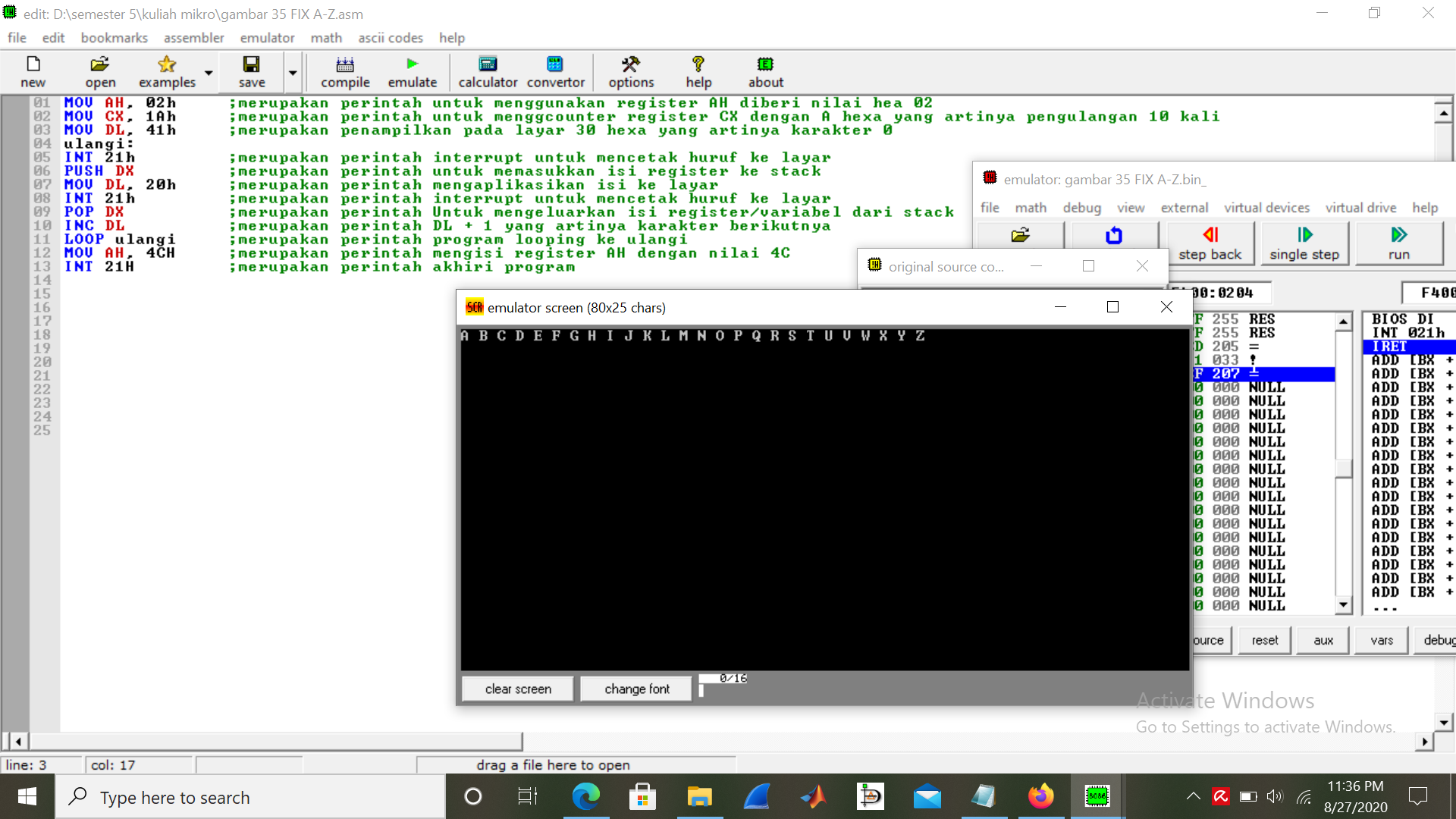Viewport: 1456px width, 819px height.
Task: Click the clear screen button
Action: [518, 689]
